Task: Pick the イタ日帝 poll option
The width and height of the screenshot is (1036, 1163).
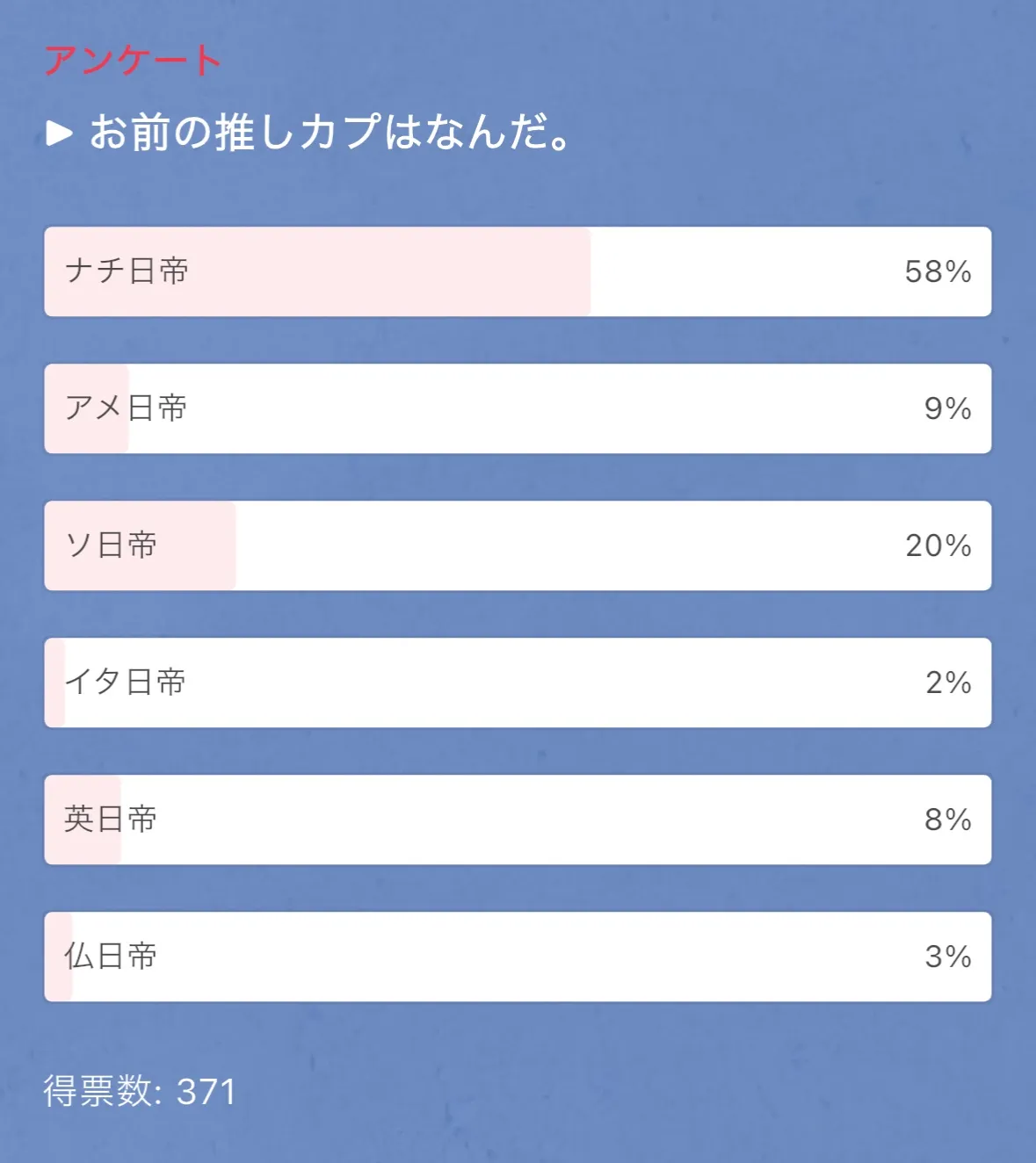Action: pyautogui.click(x=126, y=683)
